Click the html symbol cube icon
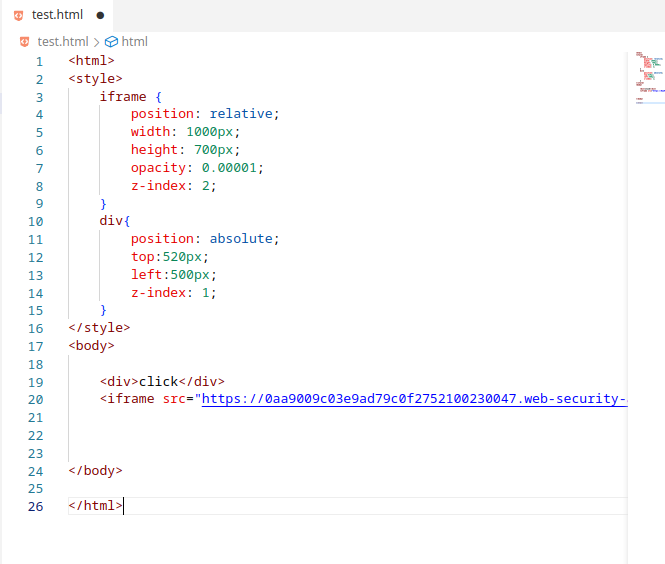 (x=111, y=42)
